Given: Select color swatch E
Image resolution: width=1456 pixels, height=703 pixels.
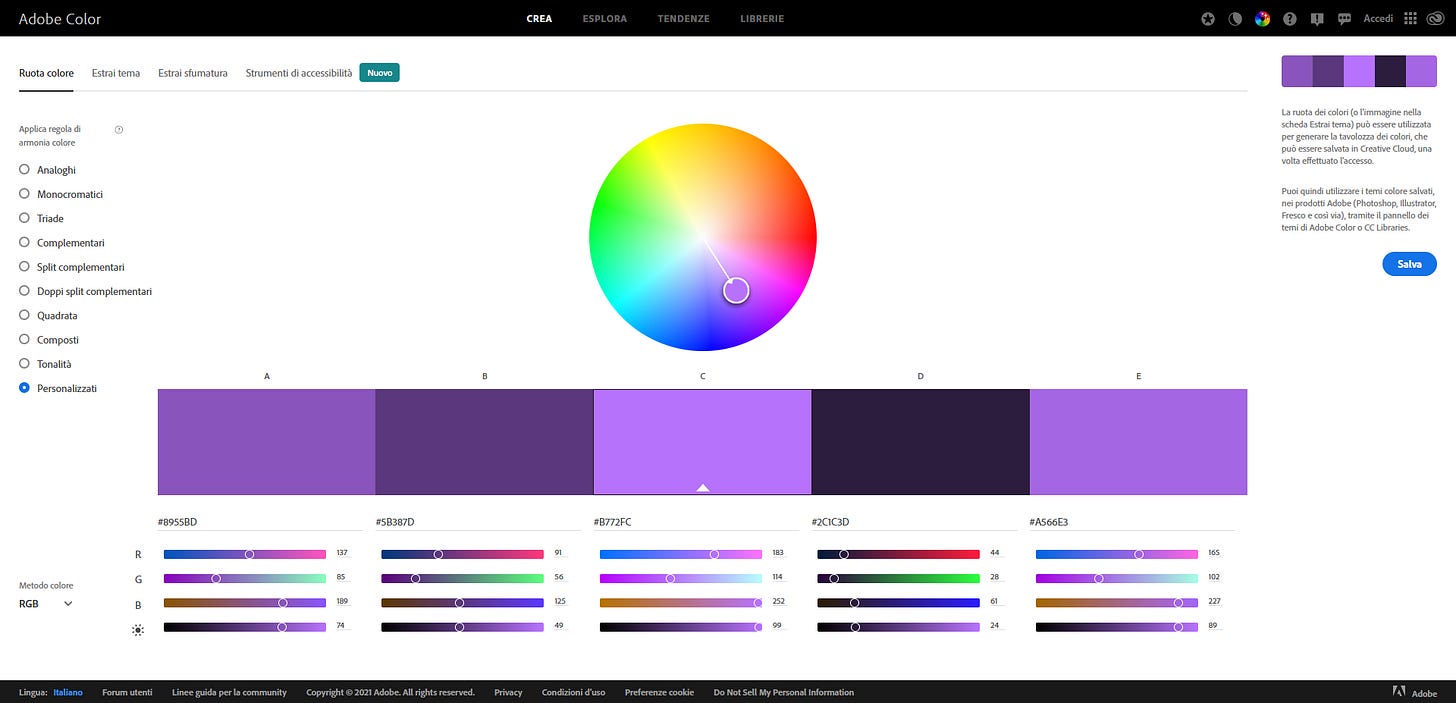Looking at the screenshot, I should pyautogui.click(x=1139, y=442).
